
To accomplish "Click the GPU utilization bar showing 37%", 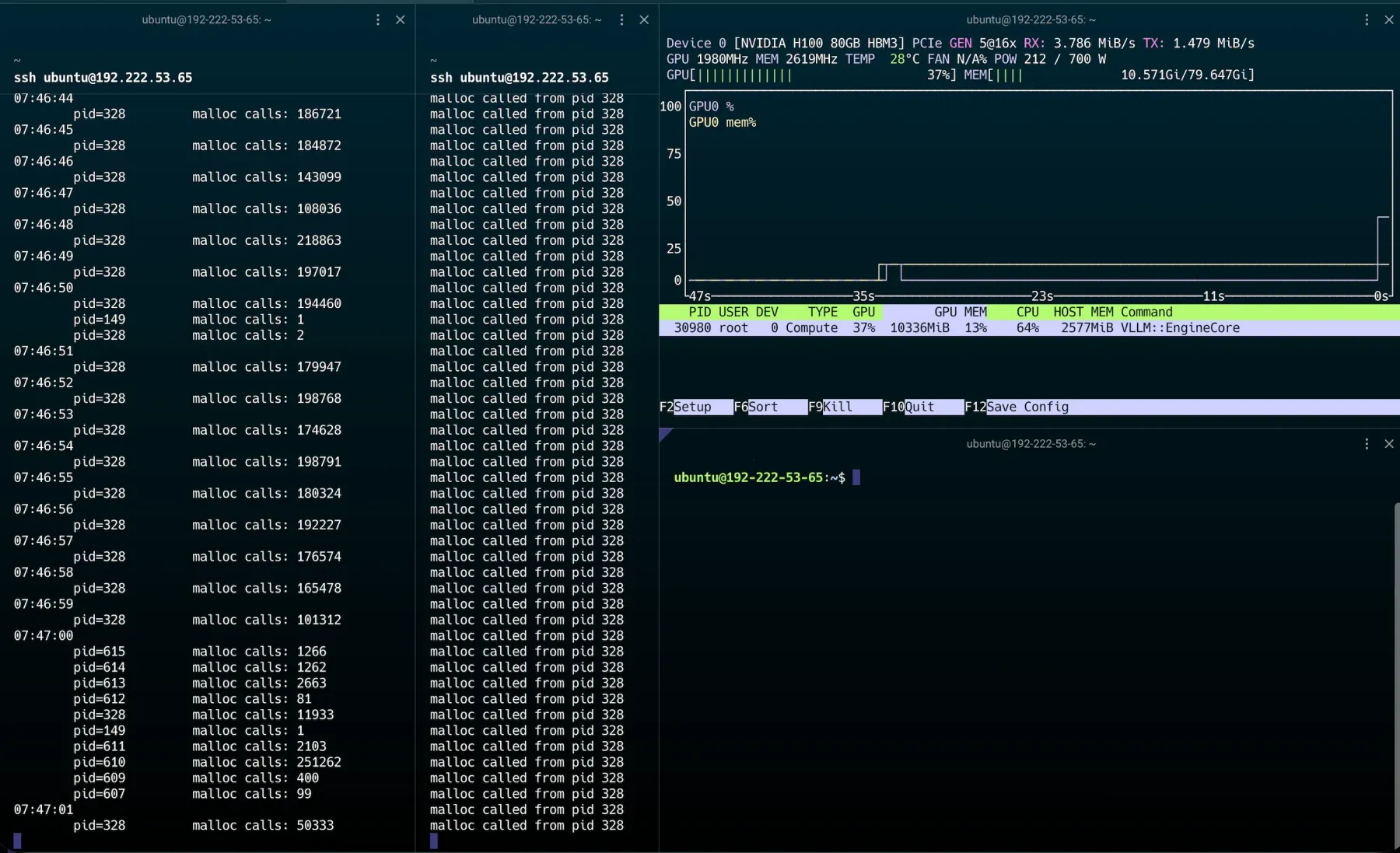I will coord(811,75).
